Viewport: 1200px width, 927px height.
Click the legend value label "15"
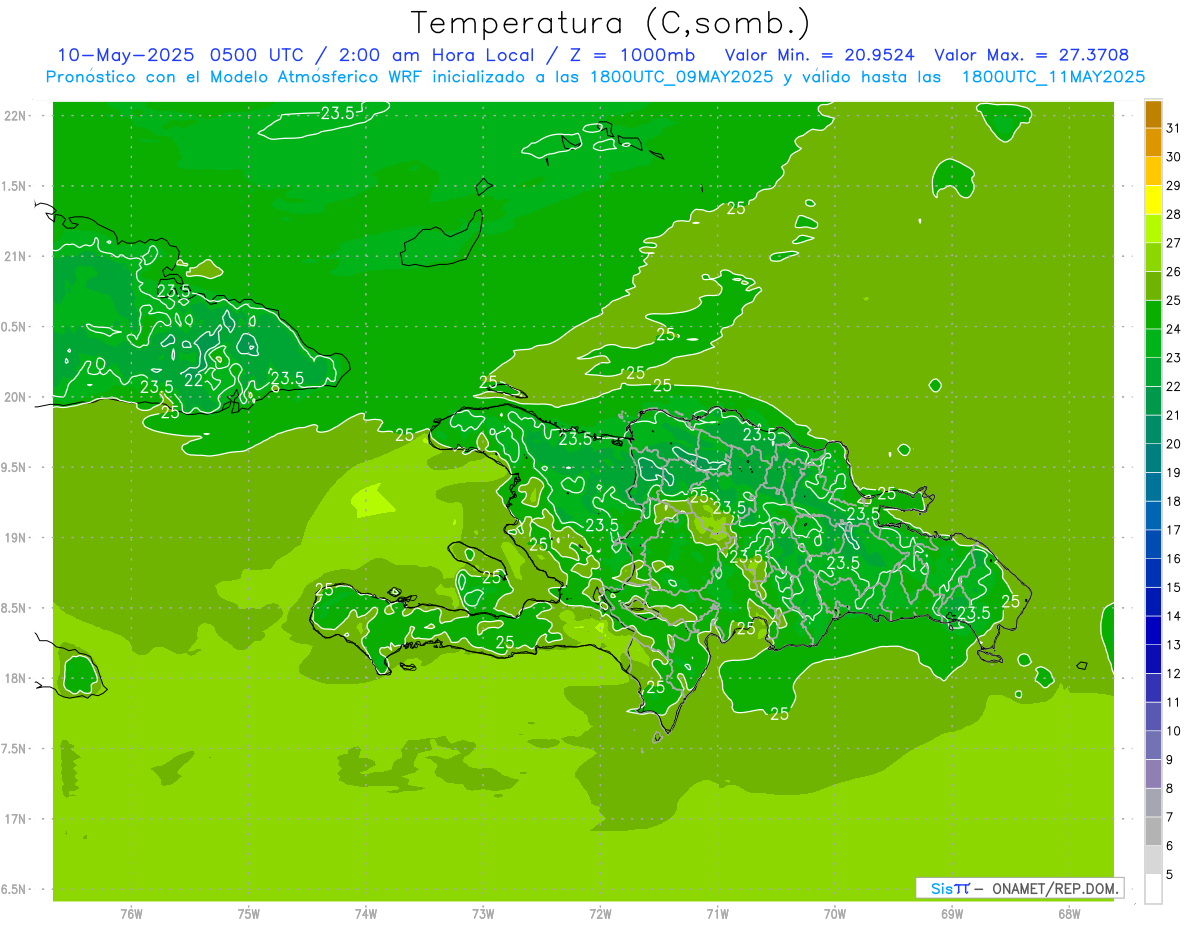click(x=1173, y=587)
